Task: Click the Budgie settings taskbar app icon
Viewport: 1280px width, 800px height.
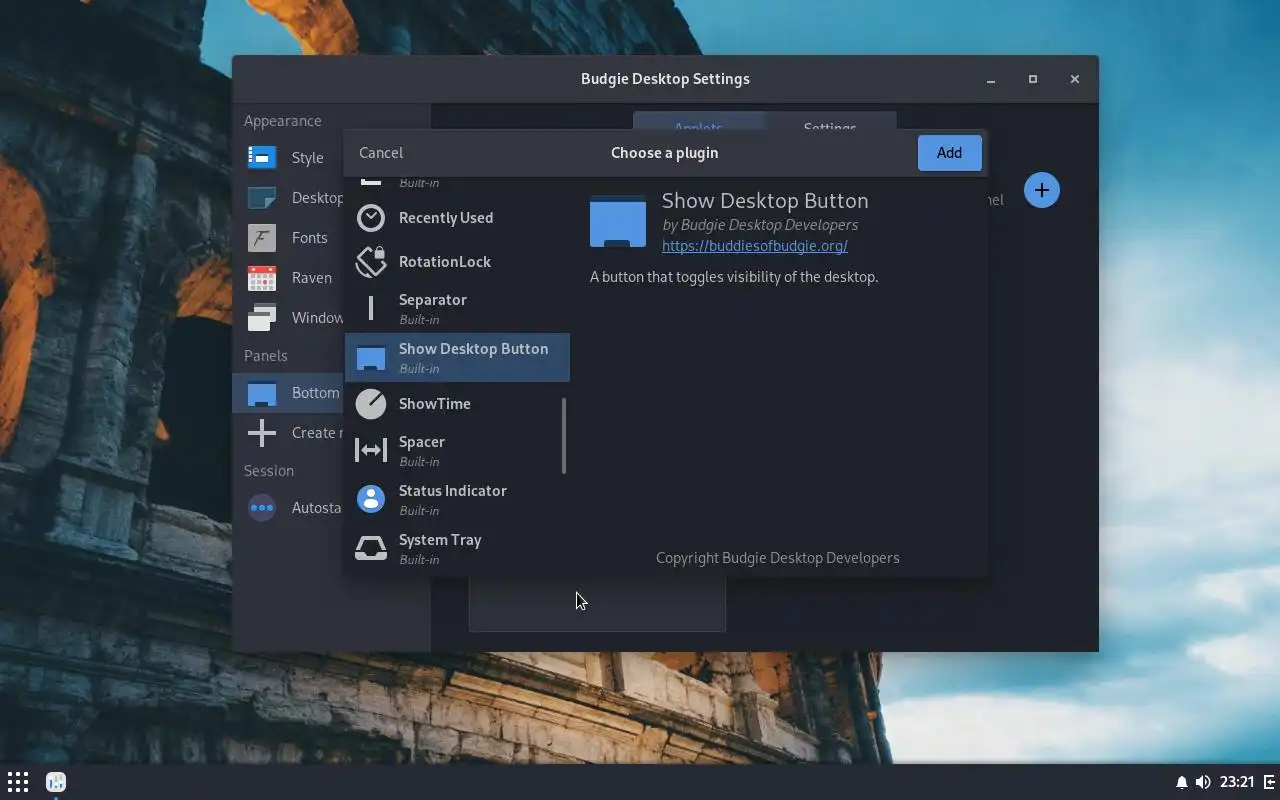Action: (x=56, y=782)
